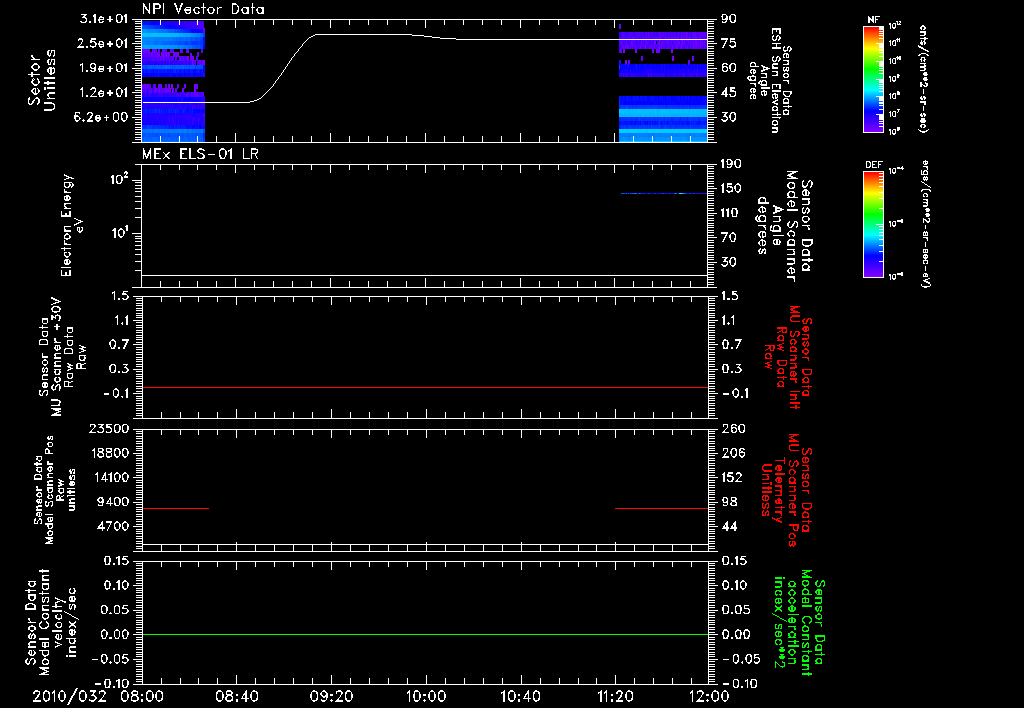Click the 10:40 time axis label
This screenshot has width=1024, height=708.
(520, 696)
